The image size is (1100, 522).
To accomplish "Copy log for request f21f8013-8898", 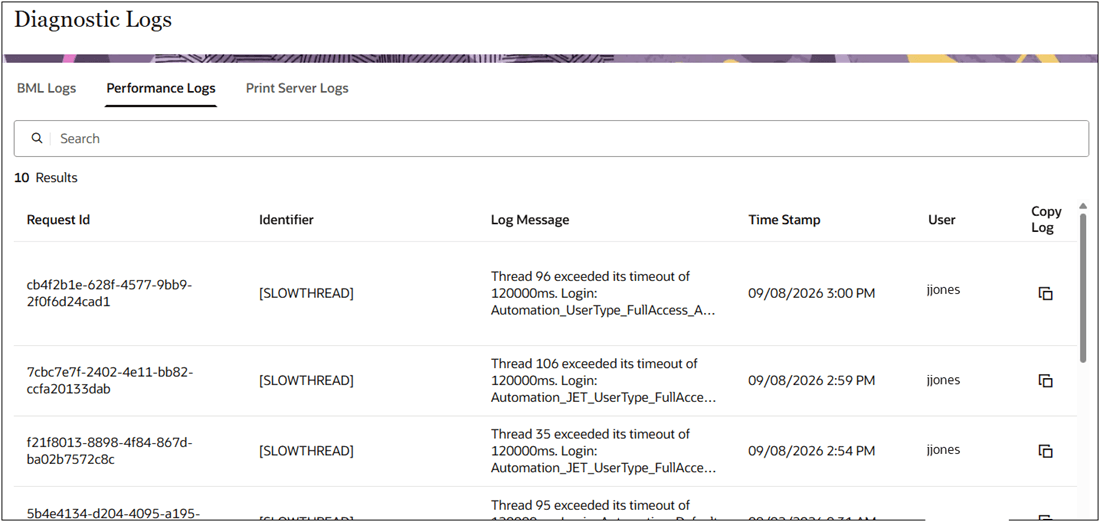I will pos(1045,451).
